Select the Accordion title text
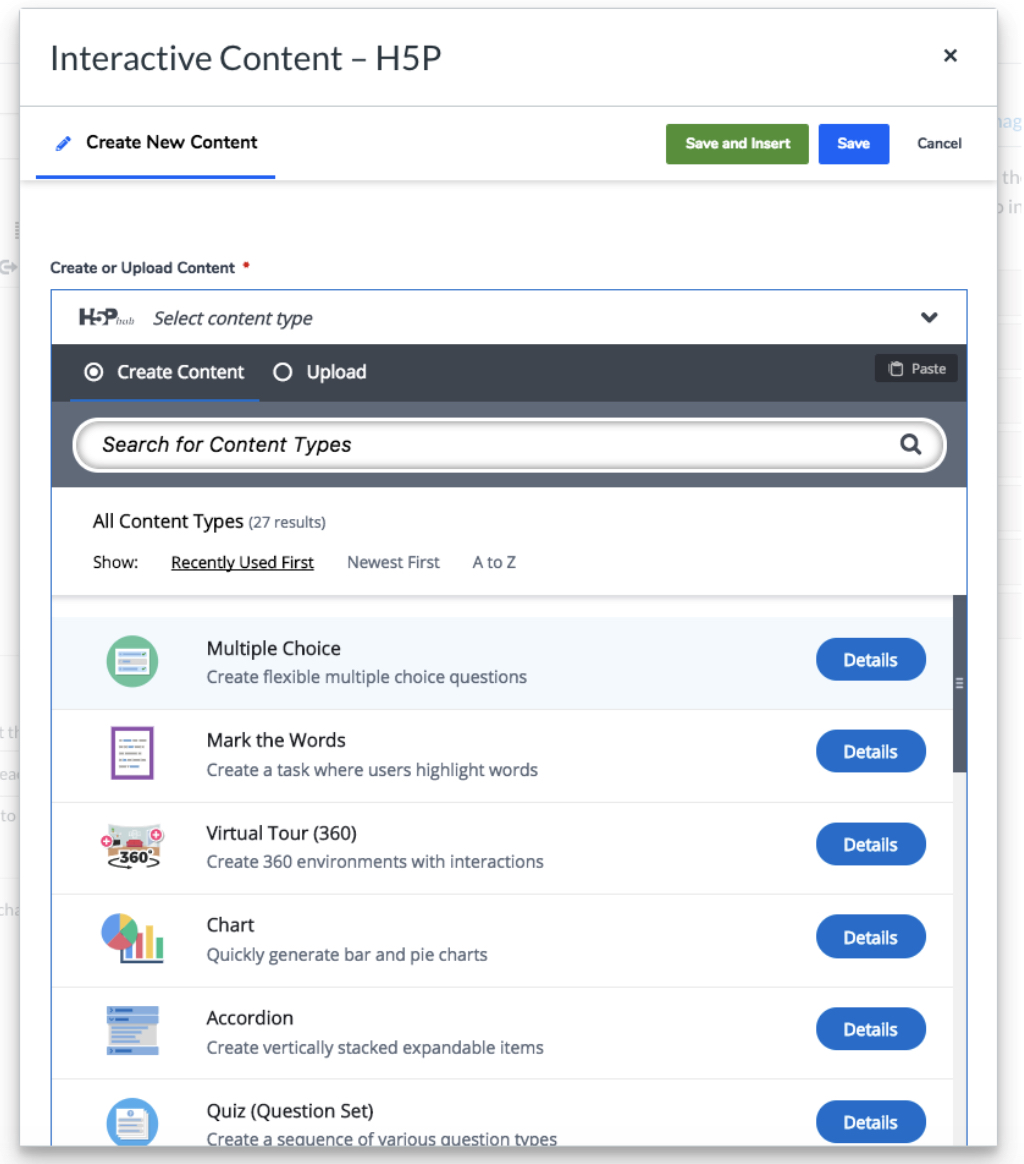This screenshot has height=1164, width=1024. 250,1018
